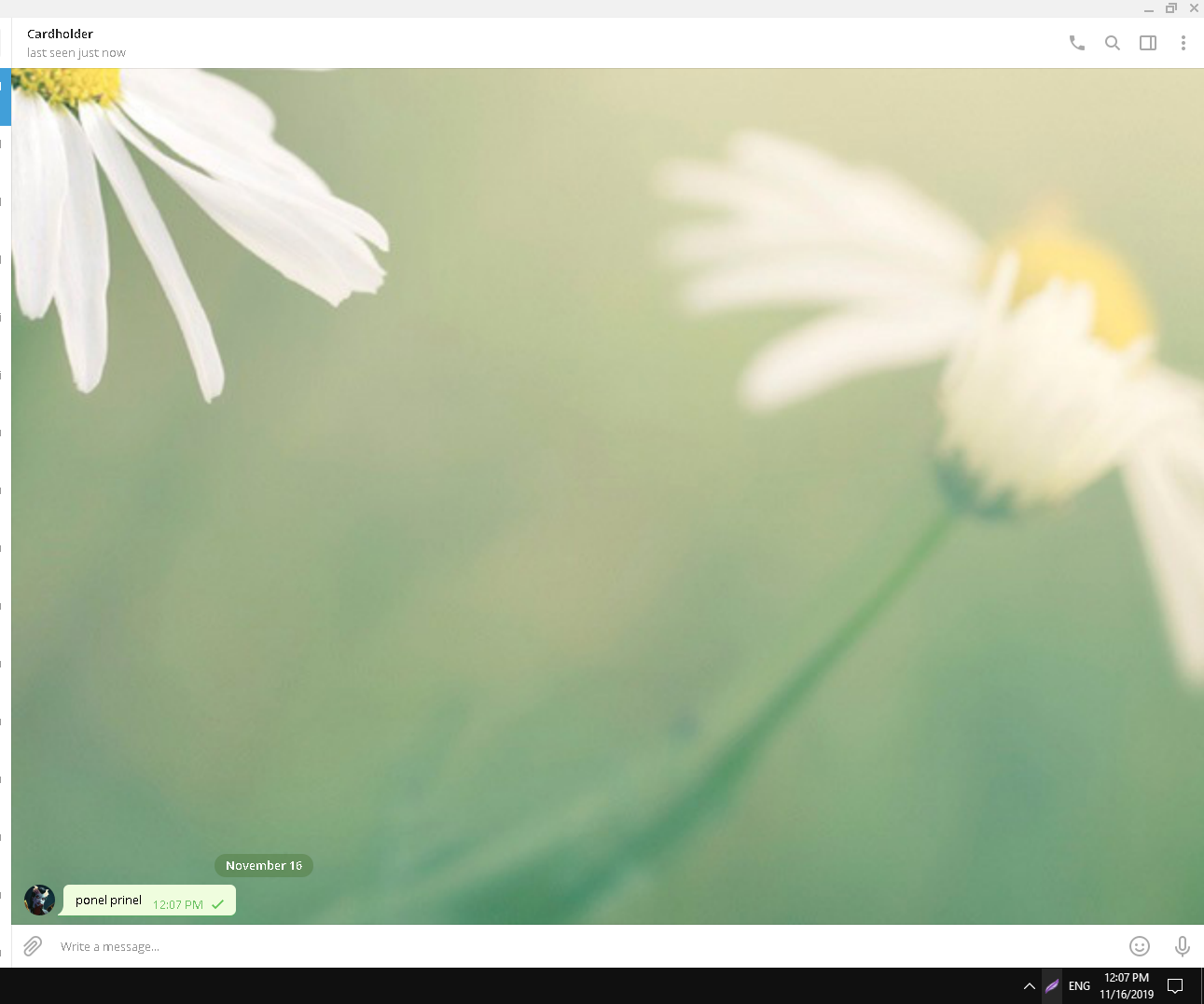Open the emoji picker

click(1139, 946)
